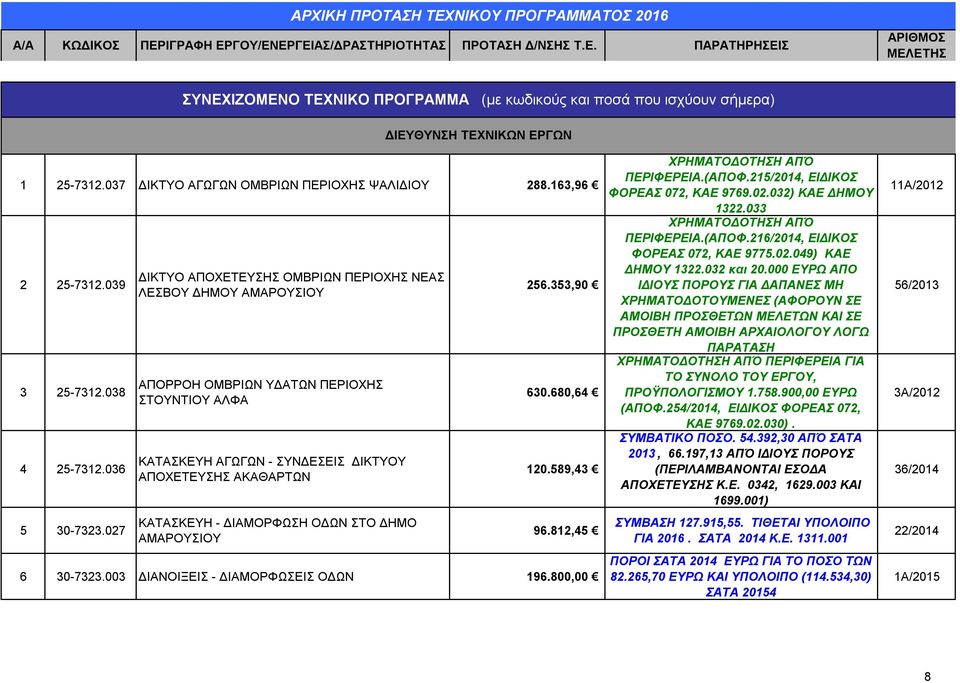Click description ΚΑΤΑΣΚΕΥΗ - ΔΙΑΜΟΡΦΩΣΗ ΟΔΩΝ

coord(277,531)
